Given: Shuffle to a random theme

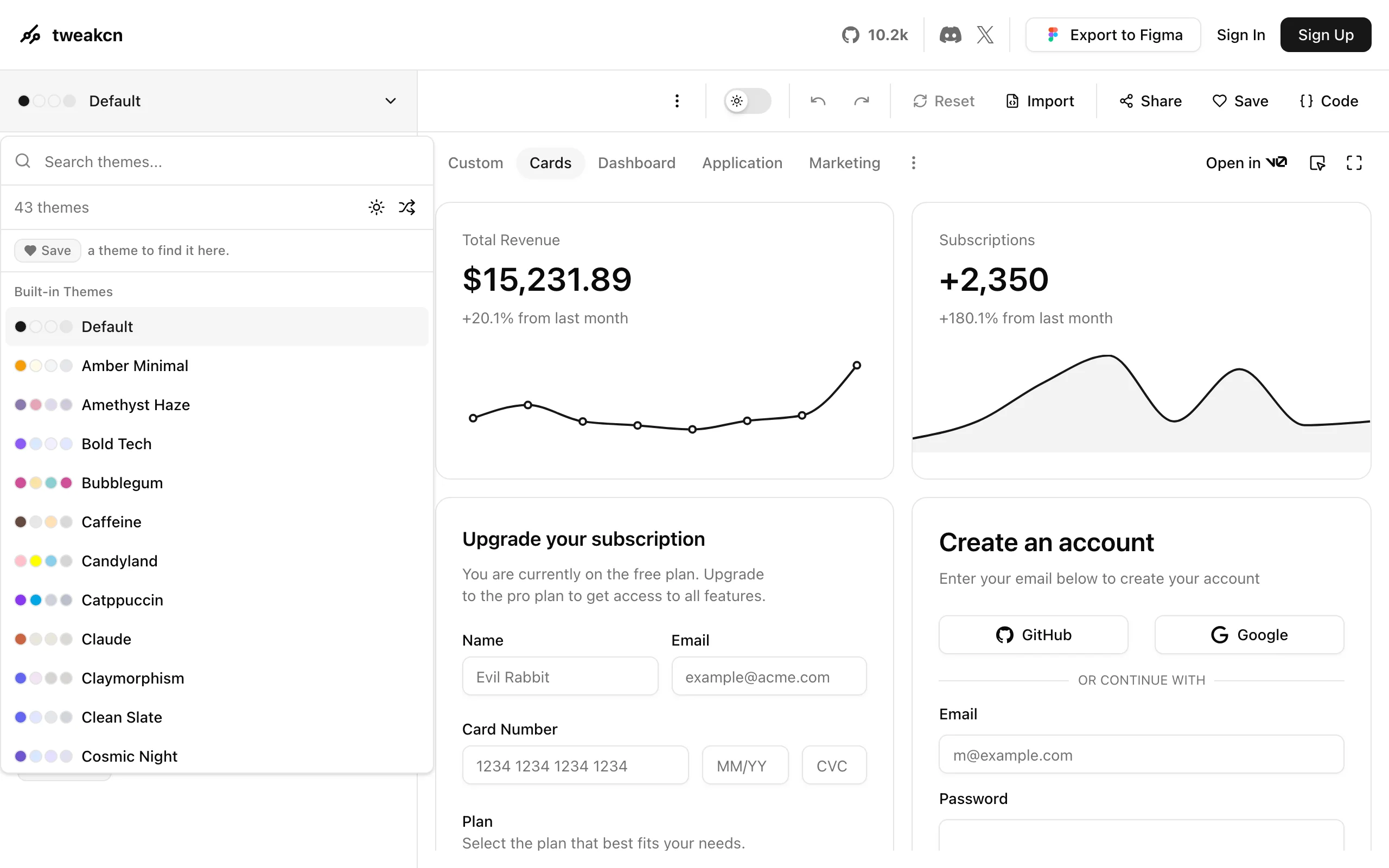Looking at the screenshot, I should pyautogui.click(x=407, y=207).
